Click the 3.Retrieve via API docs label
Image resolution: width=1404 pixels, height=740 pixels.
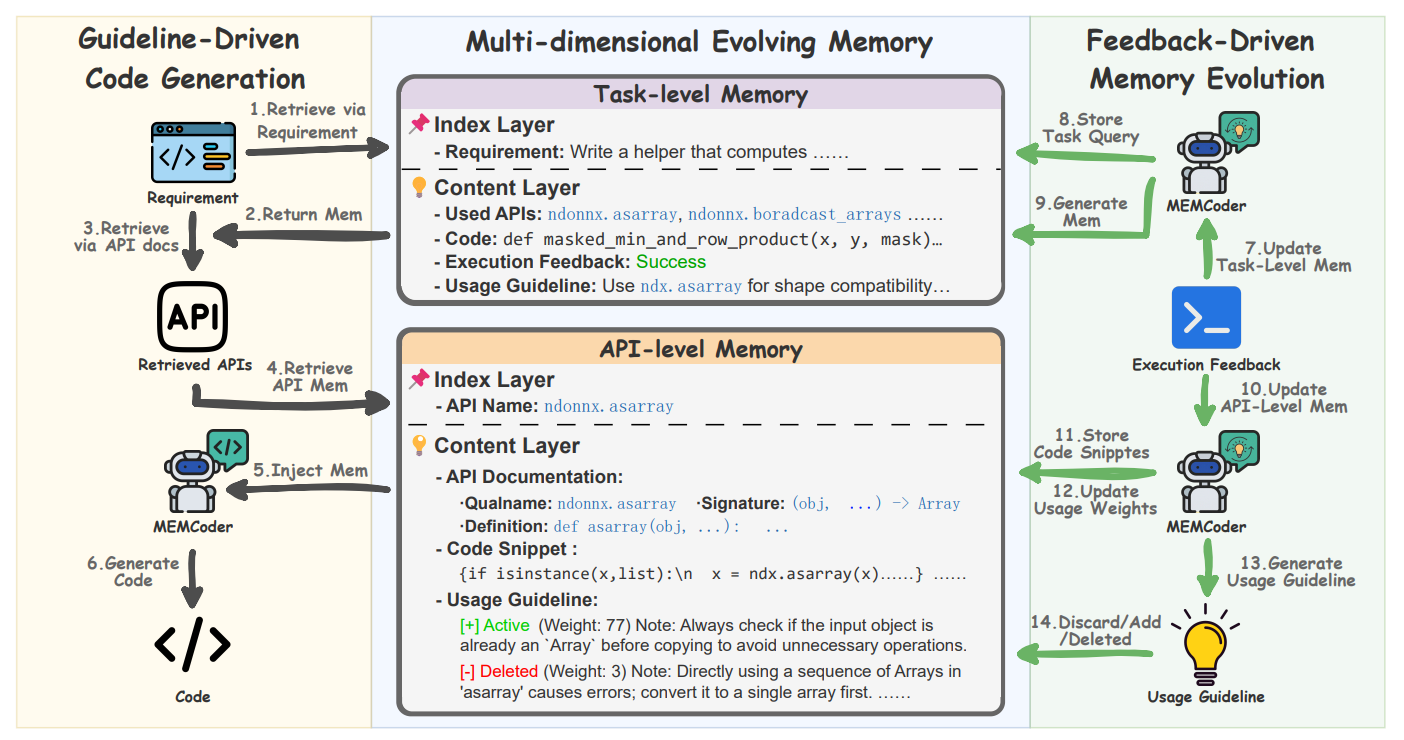click(x=126, y=236)
